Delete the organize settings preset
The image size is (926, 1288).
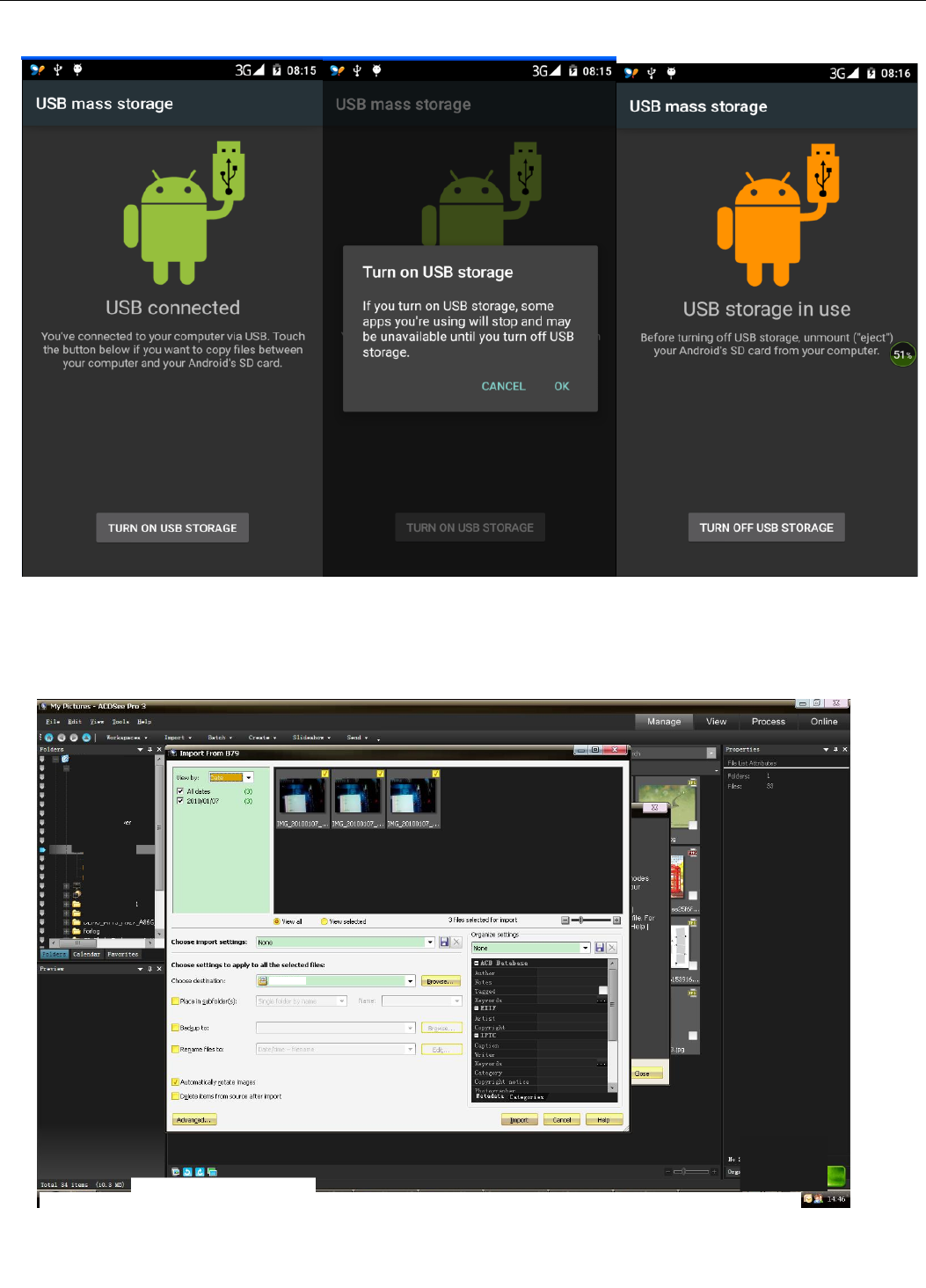point(612,948)
